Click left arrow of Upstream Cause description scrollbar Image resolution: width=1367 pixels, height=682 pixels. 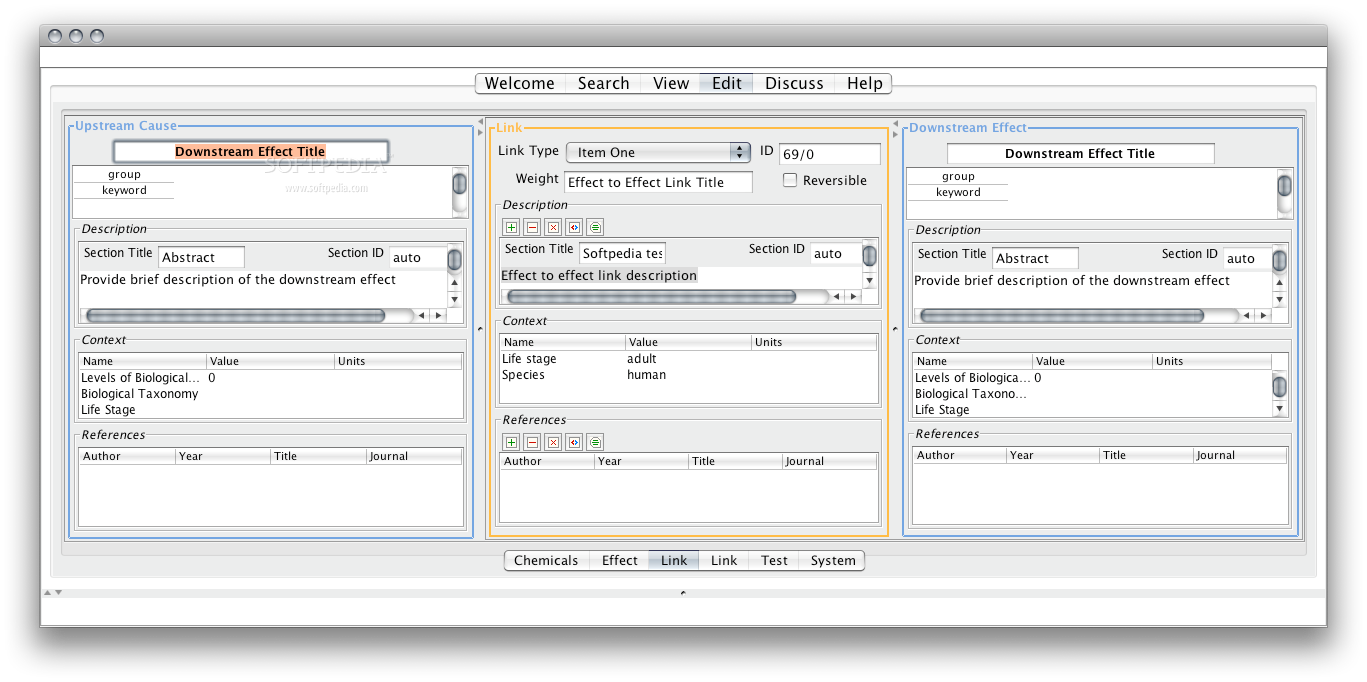pyautogui.click(x=421, y=315)
